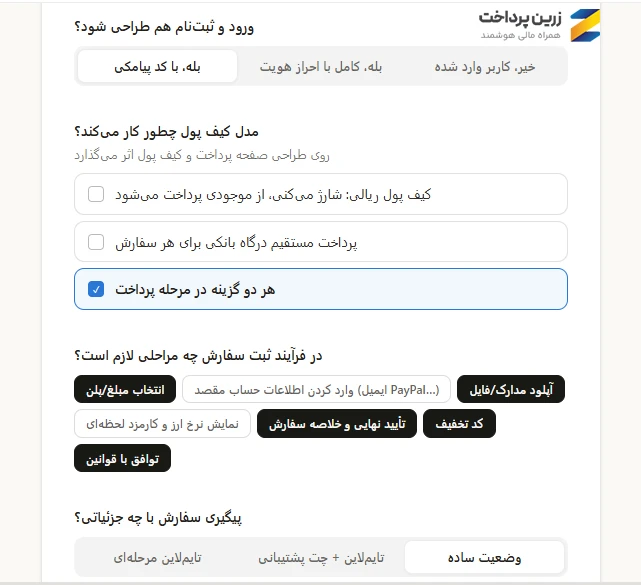Deselect the 'کد تخفیف' chip
Screen dimensions: 641x585
[x=459, y=424]
